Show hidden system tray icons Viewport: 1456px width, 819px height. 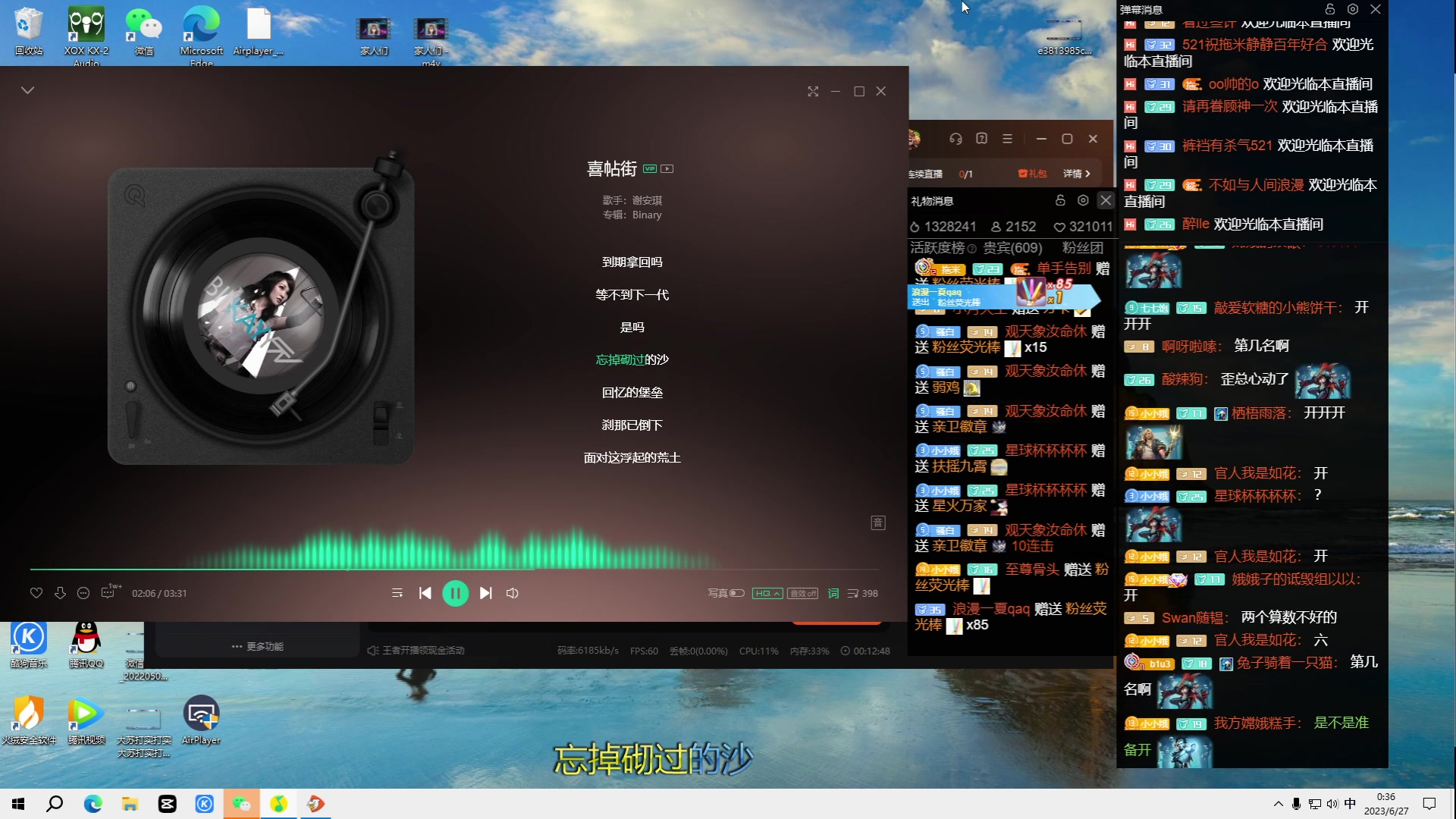pos(1279,804)
